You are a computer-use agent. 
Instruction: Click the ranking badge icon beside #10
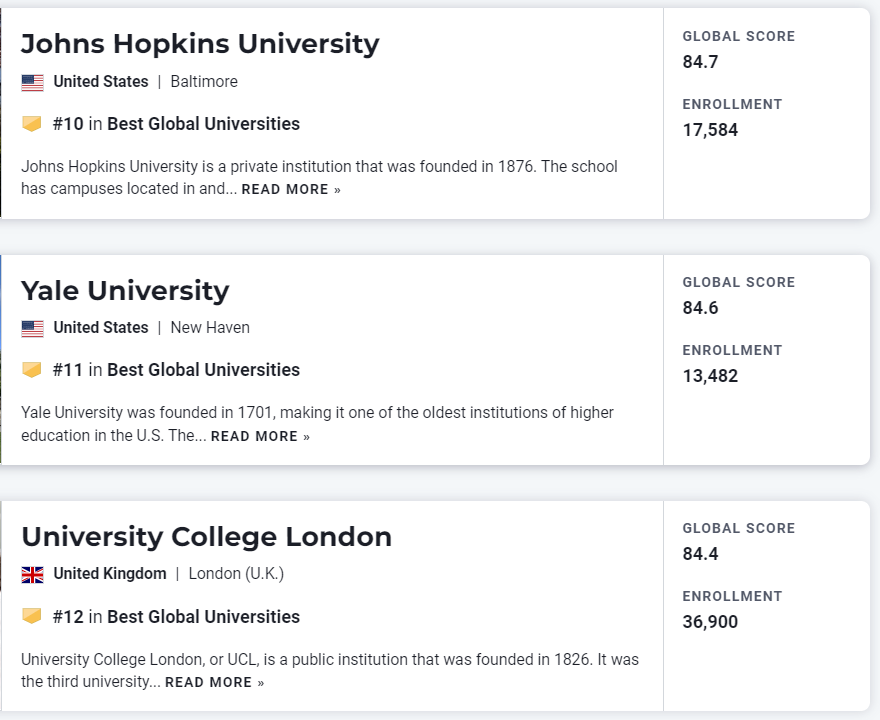pyautogui.click(x=32, y=124)
